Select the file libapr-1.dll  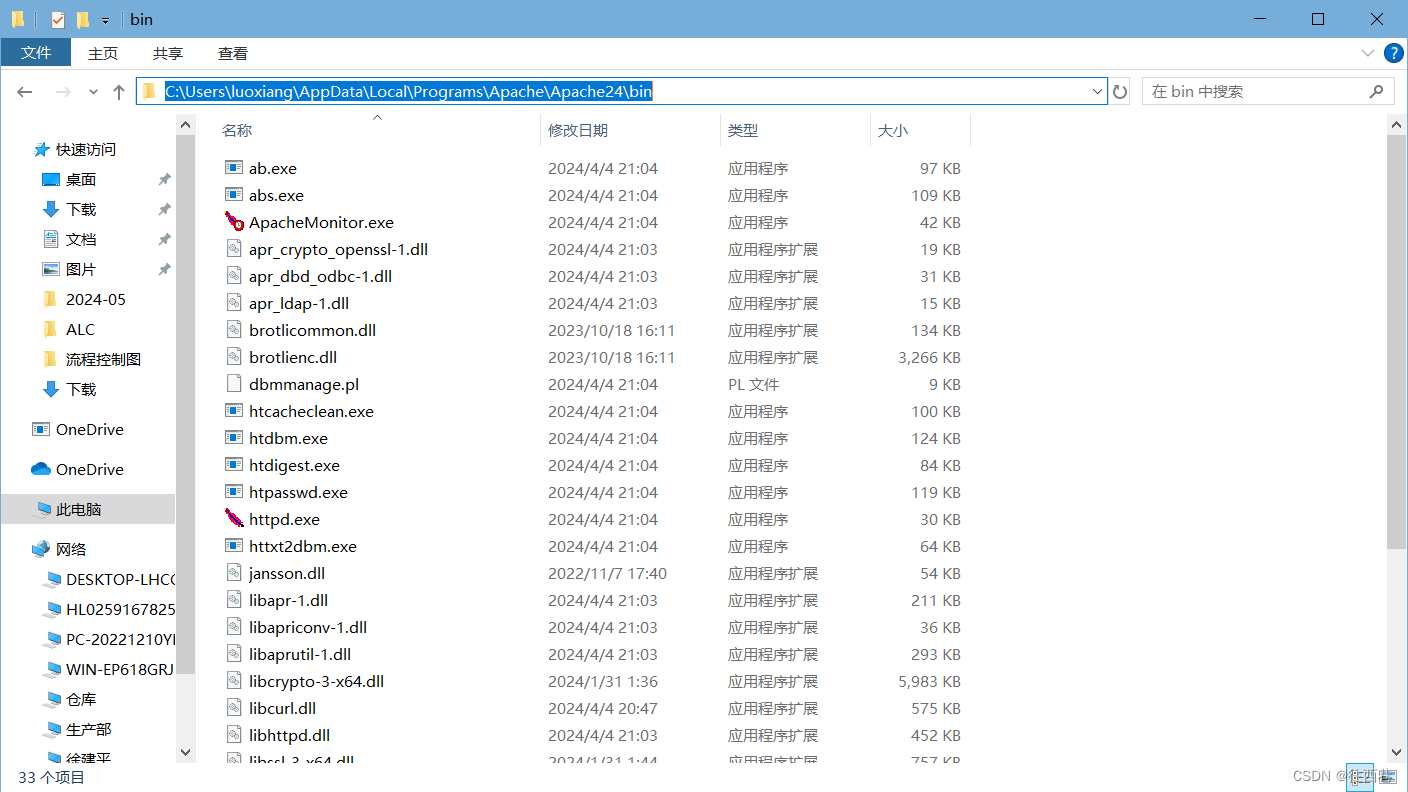click(288, 600)
